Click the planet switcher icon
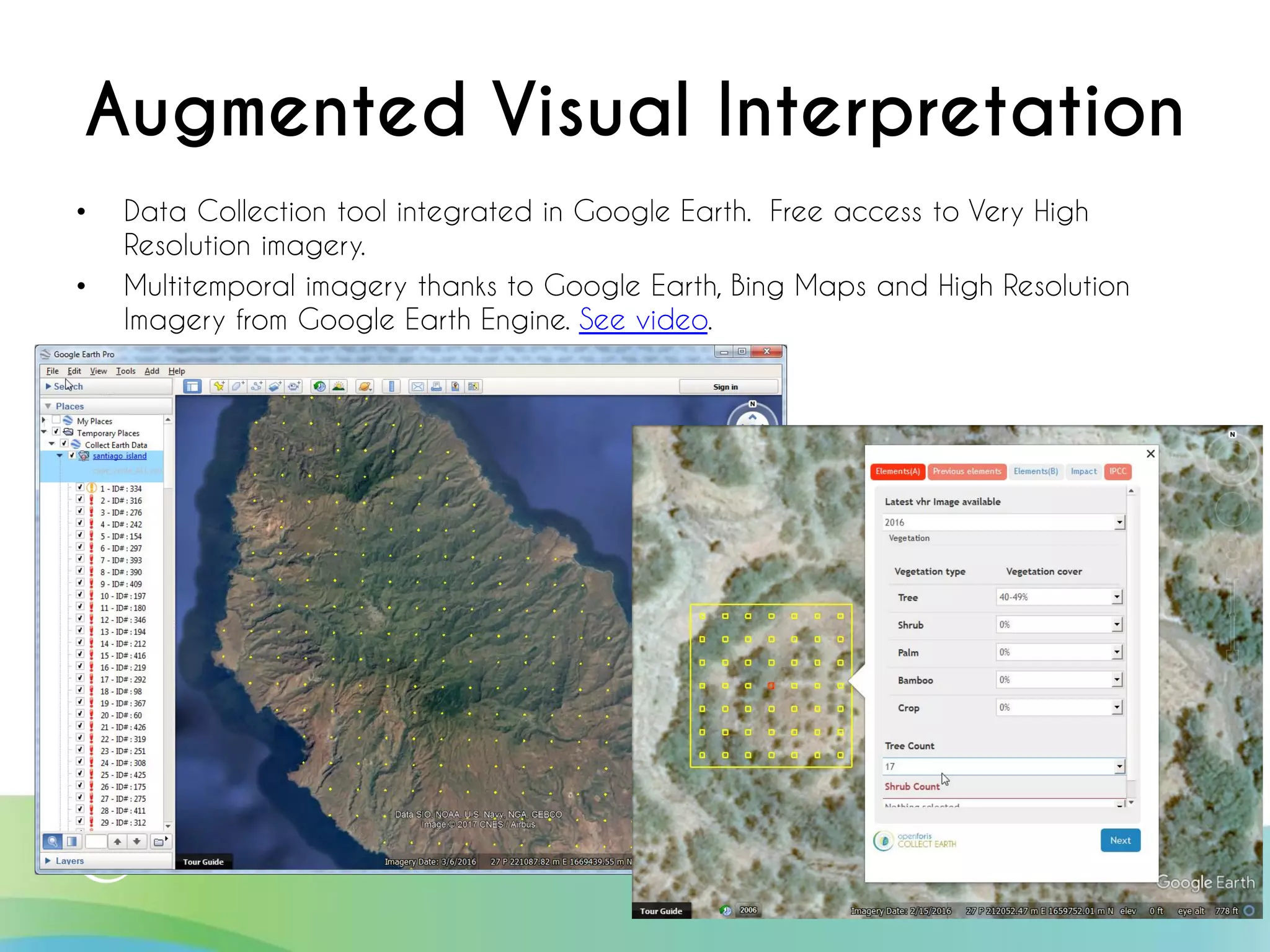 pyautogui.click(x=365, y=387)
